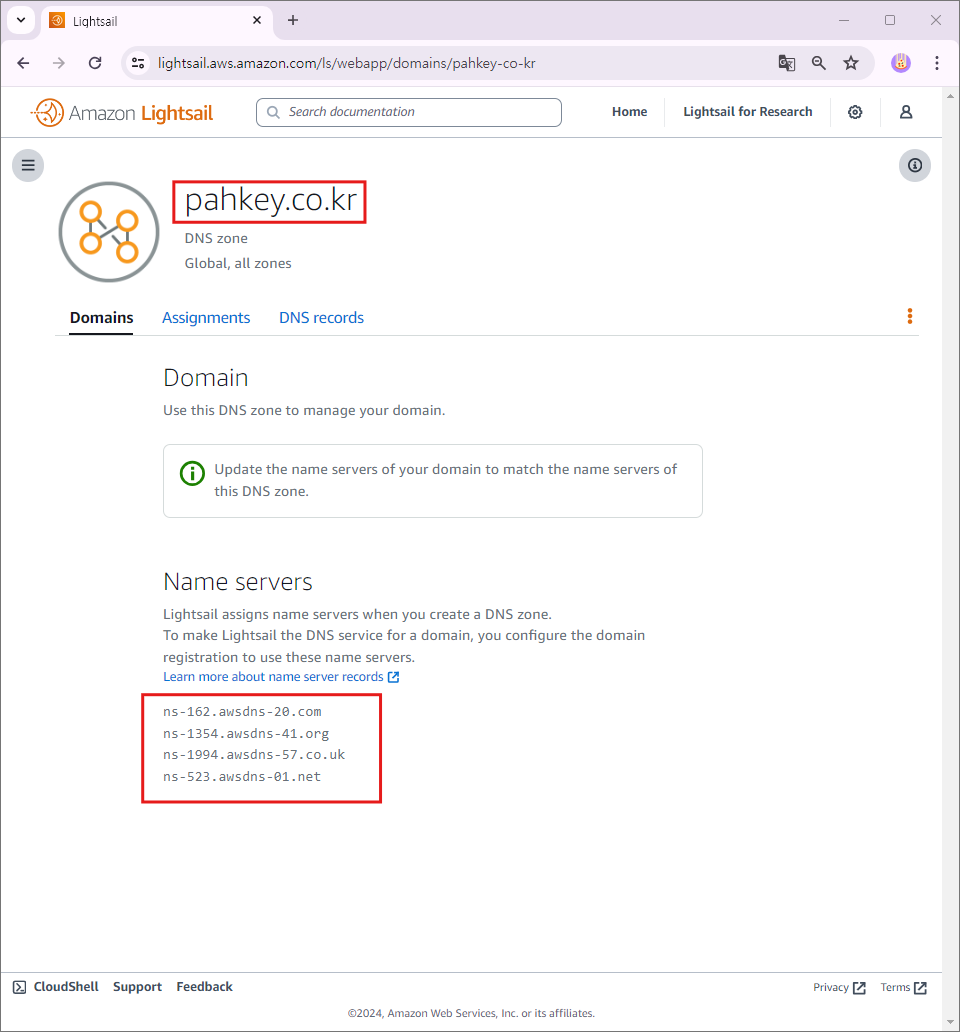
Task: Open the Terms link
Action: coord(903,987)
